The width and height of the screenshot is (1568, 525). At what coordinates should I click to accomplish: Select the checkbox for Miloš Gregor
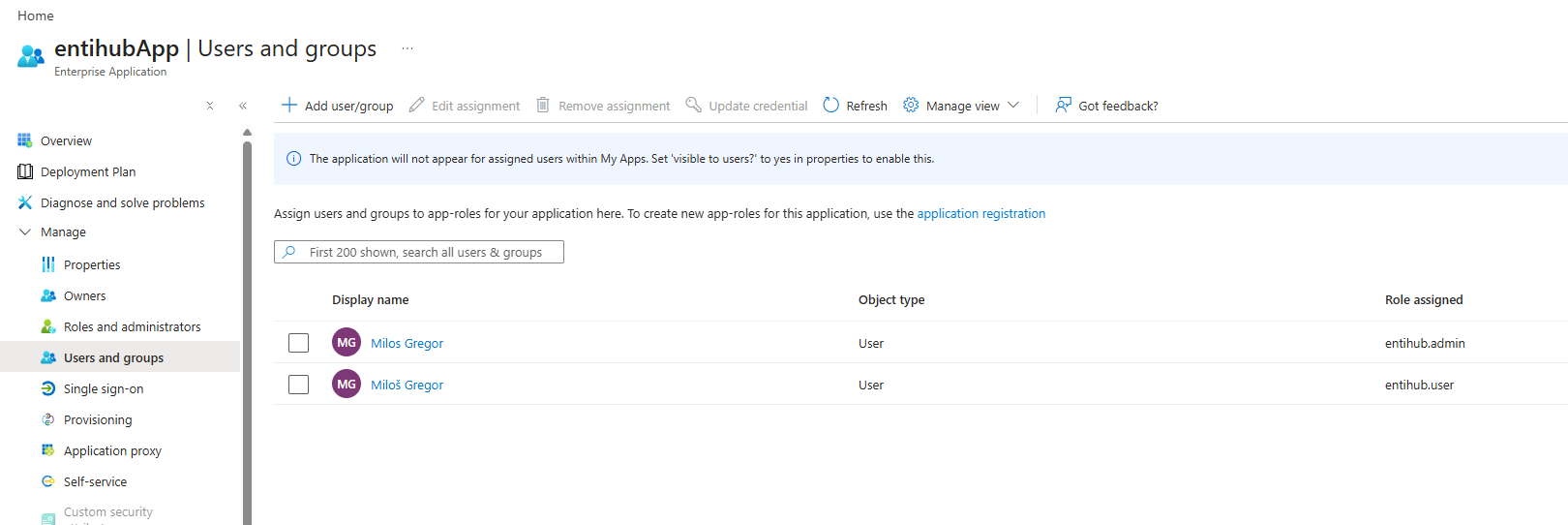tap(298, 385)
